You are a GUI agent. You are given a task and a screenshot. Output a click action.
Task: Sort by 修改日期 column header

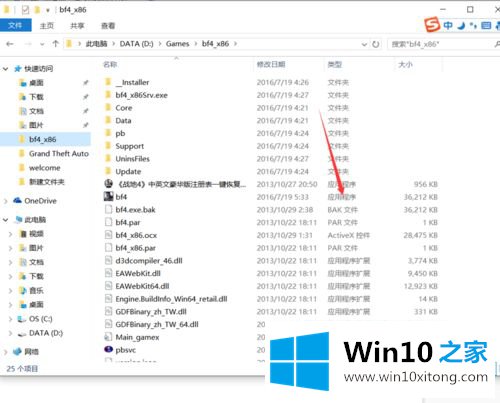pyautogui.click(x=271, y=64)
